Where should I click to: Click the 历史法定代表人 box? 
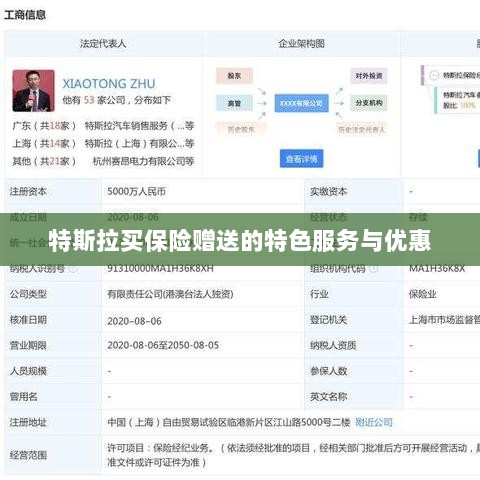[x=361, y=129]
